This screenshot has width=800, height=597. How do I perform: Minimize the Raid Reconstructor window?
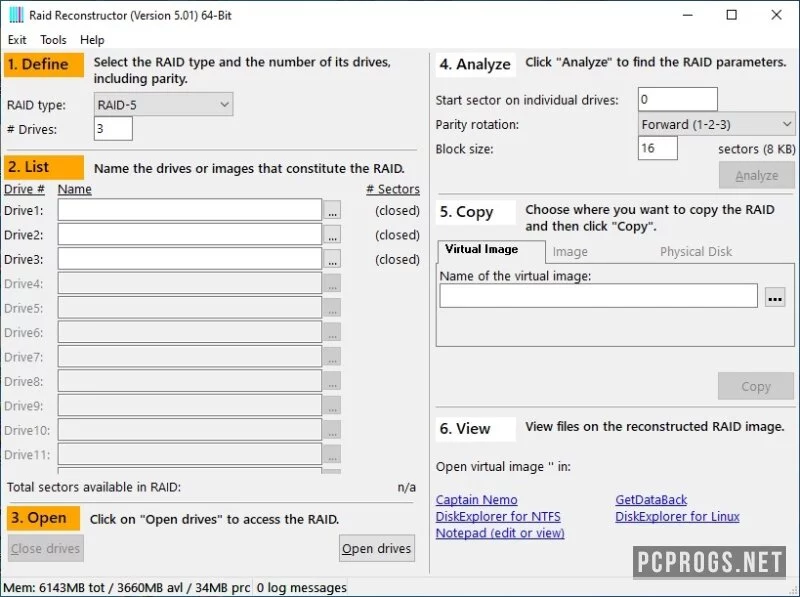[688, 15]
